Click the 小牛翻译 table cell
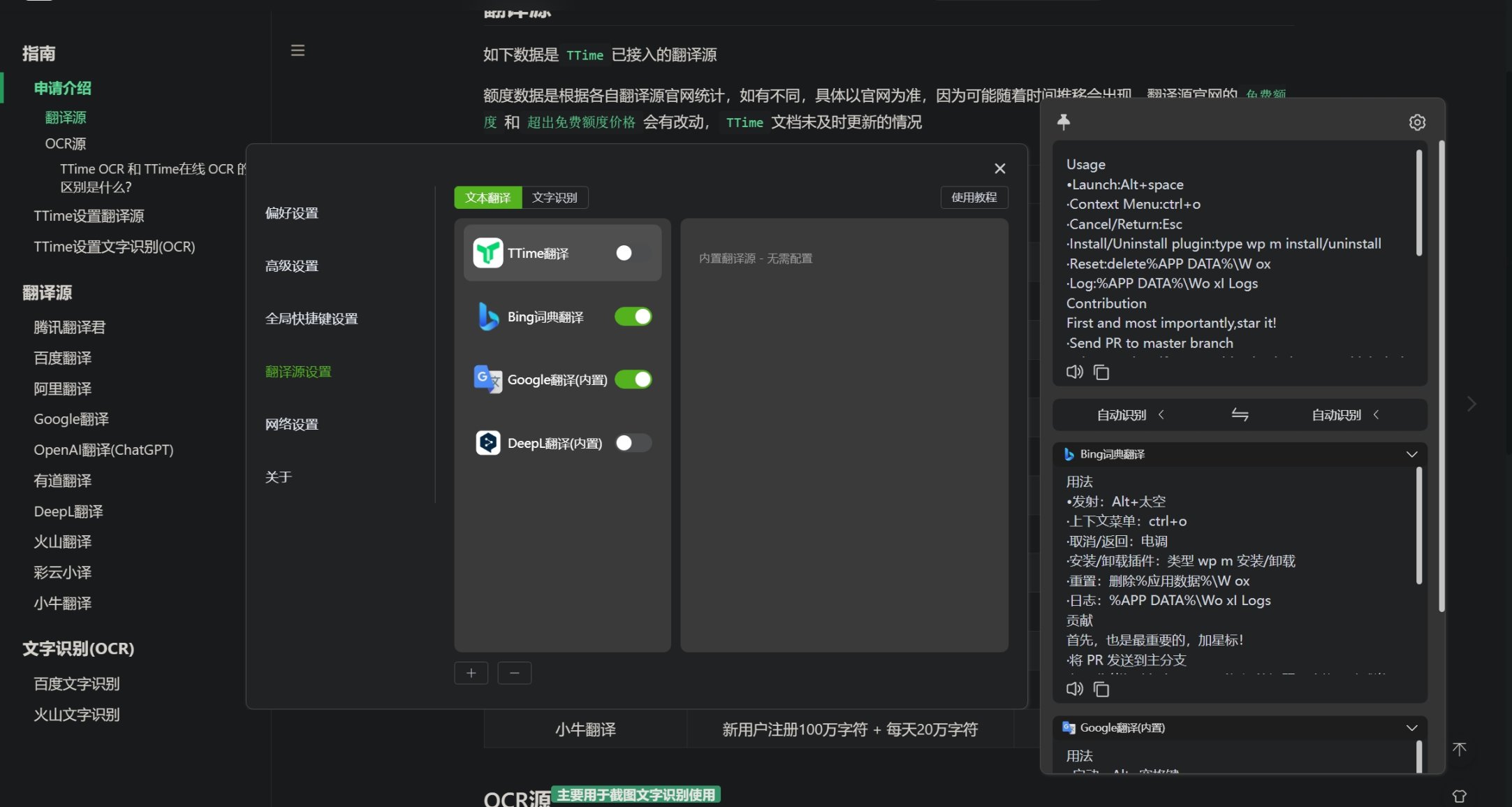 coord(585,729)
